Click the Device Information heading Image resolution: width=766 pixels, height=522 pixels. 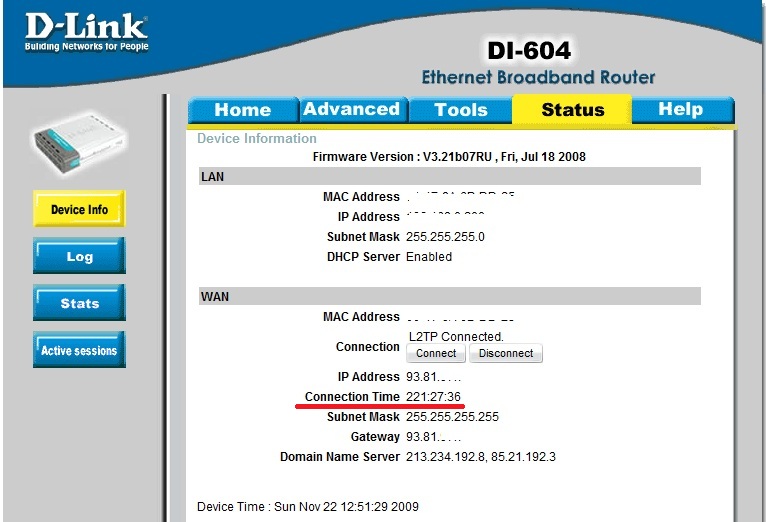click(256, 139)
